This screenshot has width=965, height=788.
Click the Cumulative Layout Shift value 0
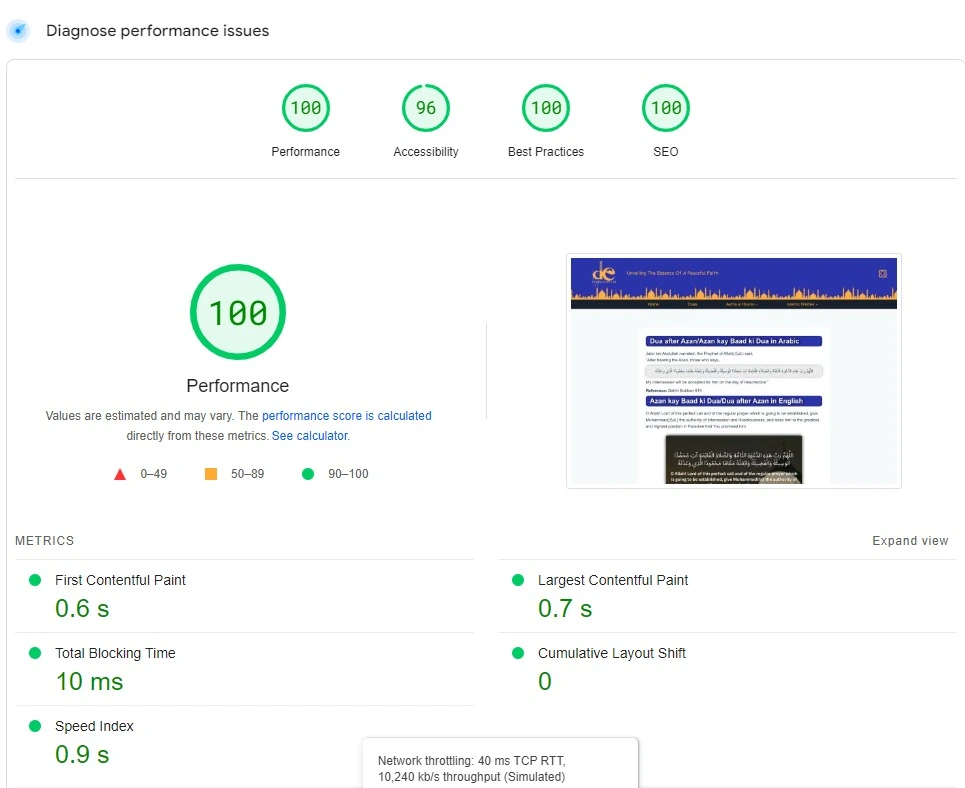click(545, 681)
